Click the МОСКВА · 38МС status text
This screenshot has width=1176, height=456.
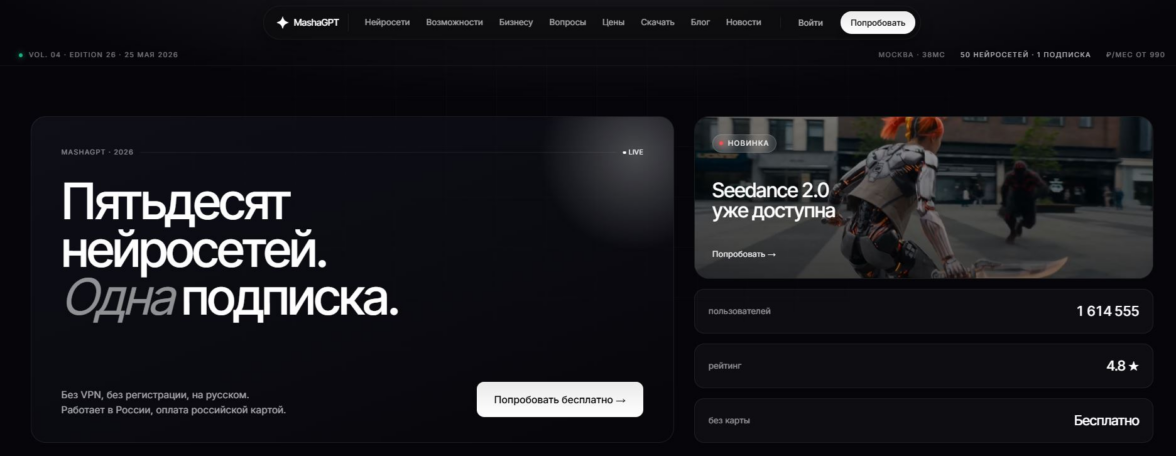pyautogui.click(x=911, y=55)
